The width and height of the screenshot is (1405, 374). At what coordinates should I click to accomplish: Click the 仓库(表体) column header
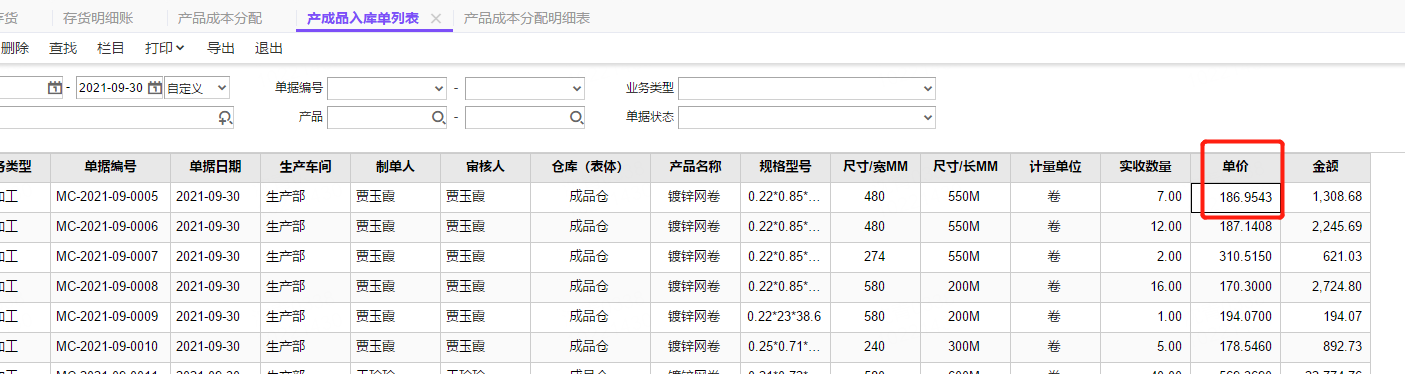coord(590,167)
